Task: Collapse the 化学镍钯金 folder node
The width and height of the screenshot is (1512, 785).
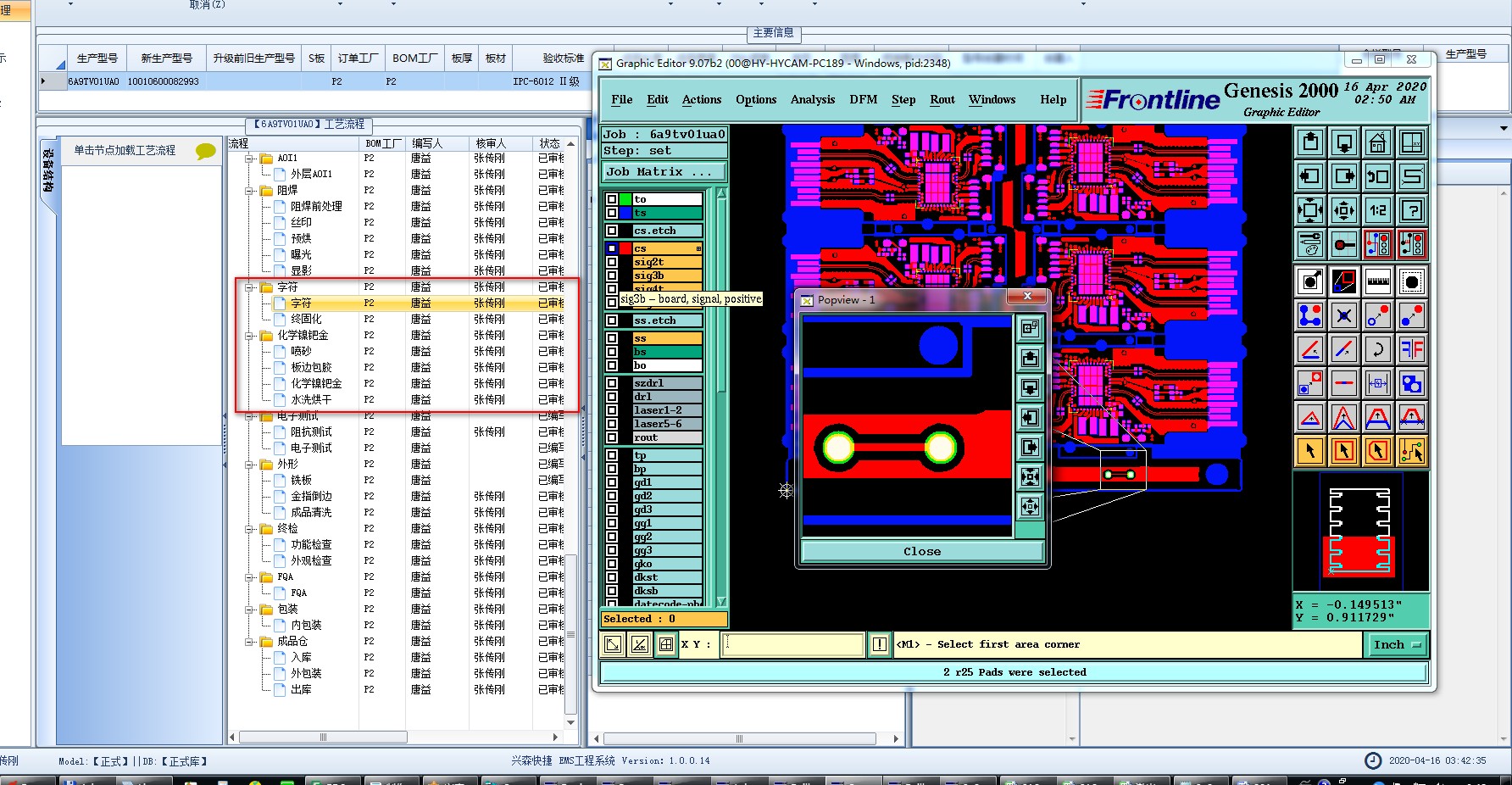Action: 250,336
